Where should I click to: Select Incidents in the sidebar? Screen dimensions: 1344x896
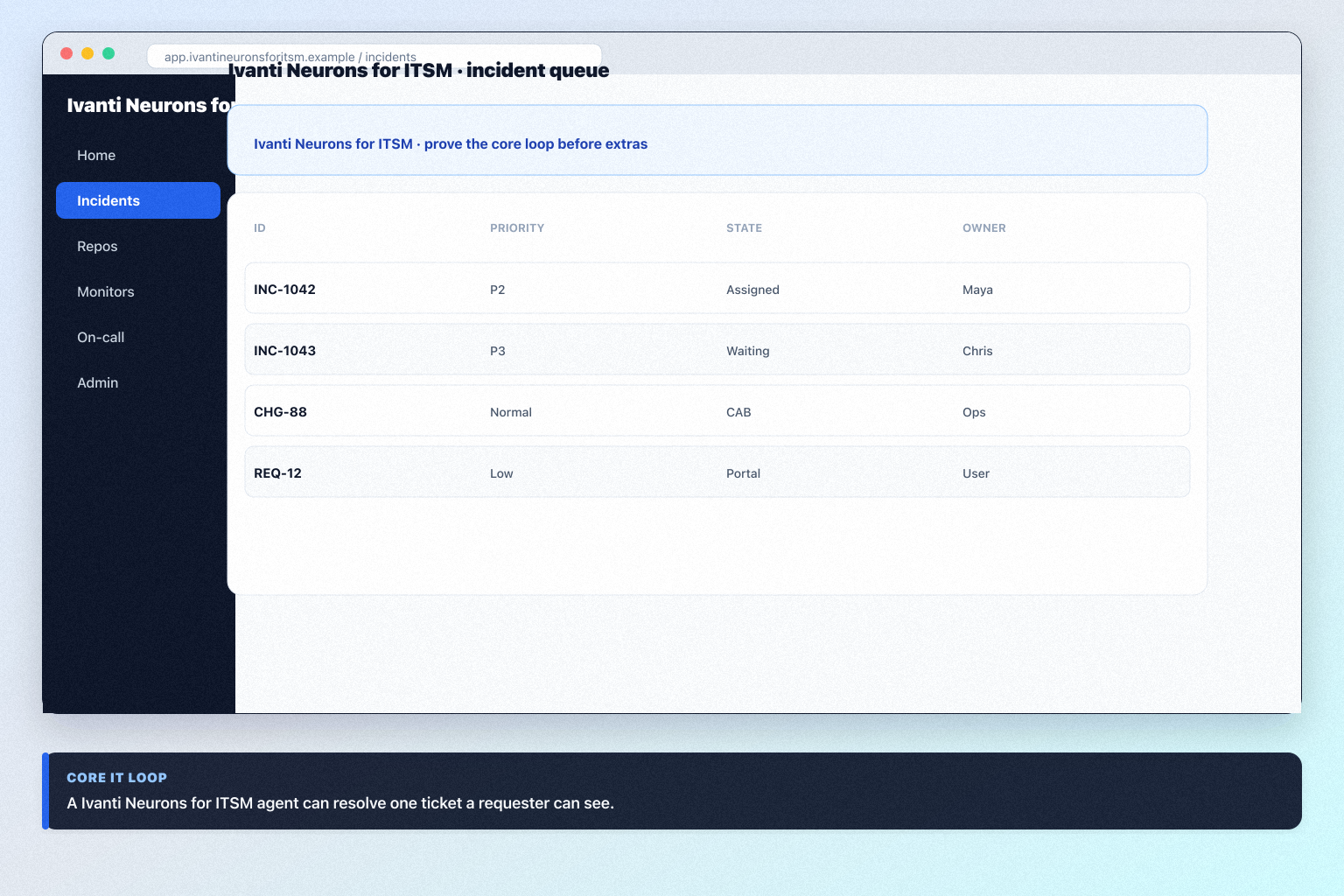[138, 200]
